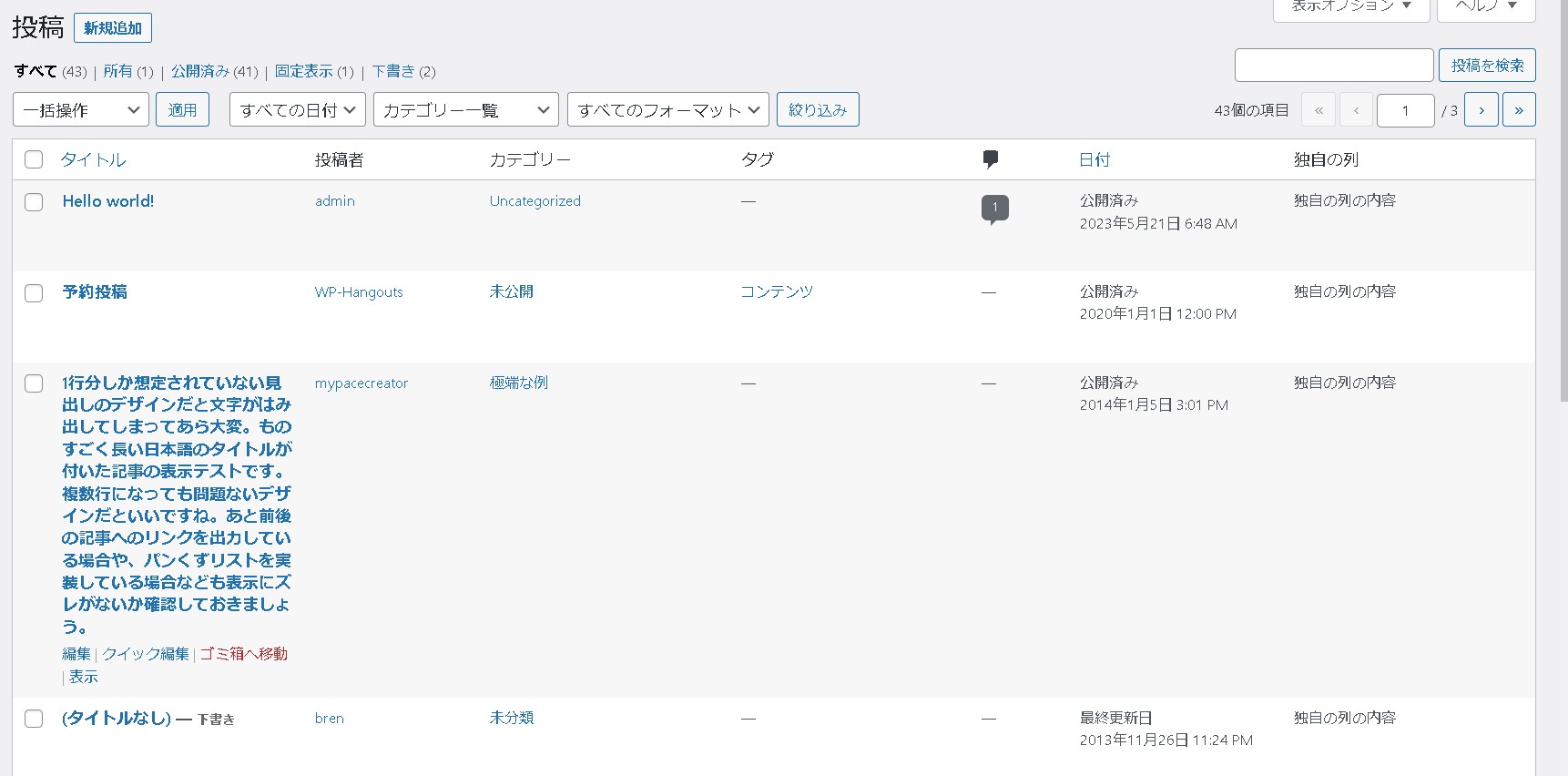Image resolution: width=1568 pixels, height=776 pixels.
Task: Show the 公開済み posts filter
Action: 200,71
